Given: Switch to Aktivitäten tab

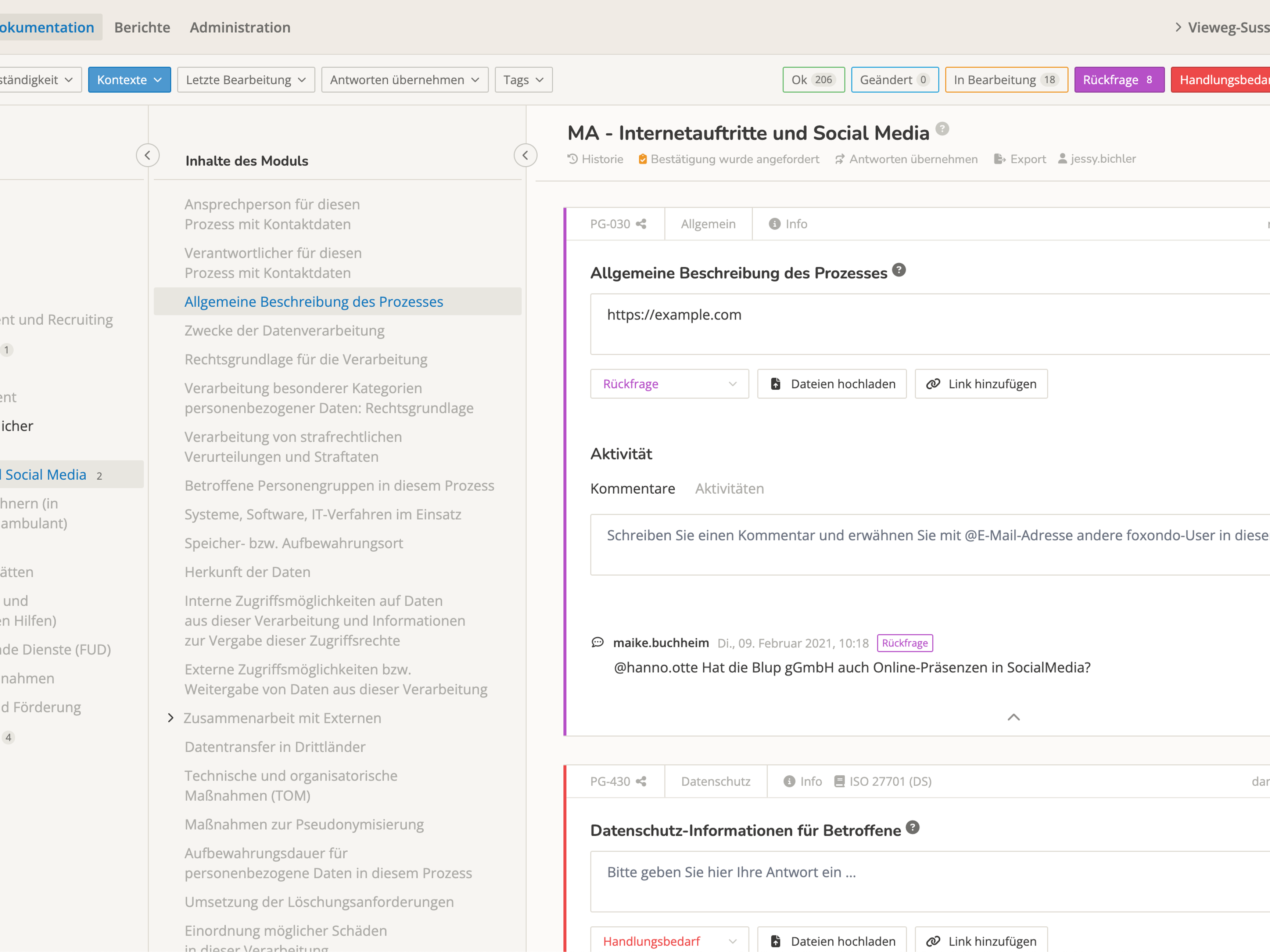Looking at the screenshot, I should coord(729,488).
